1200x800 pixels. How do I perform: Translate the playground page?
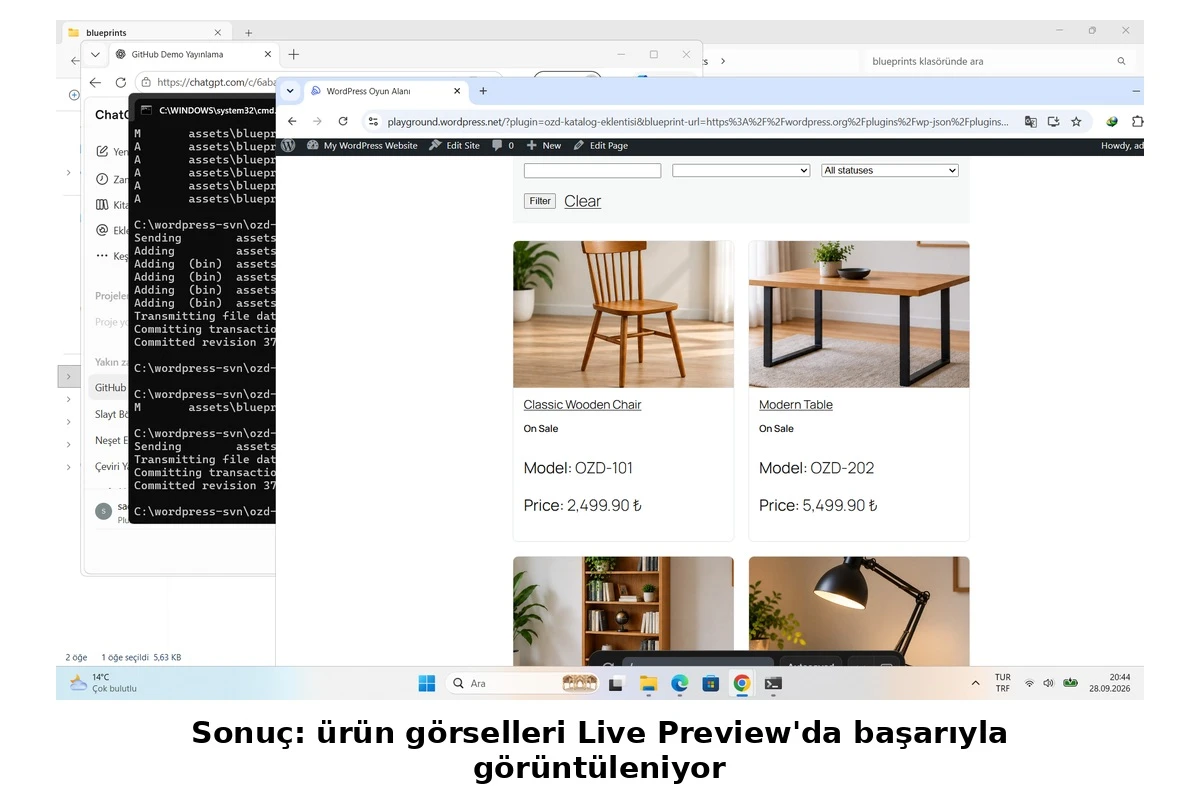click(1030, 121)
